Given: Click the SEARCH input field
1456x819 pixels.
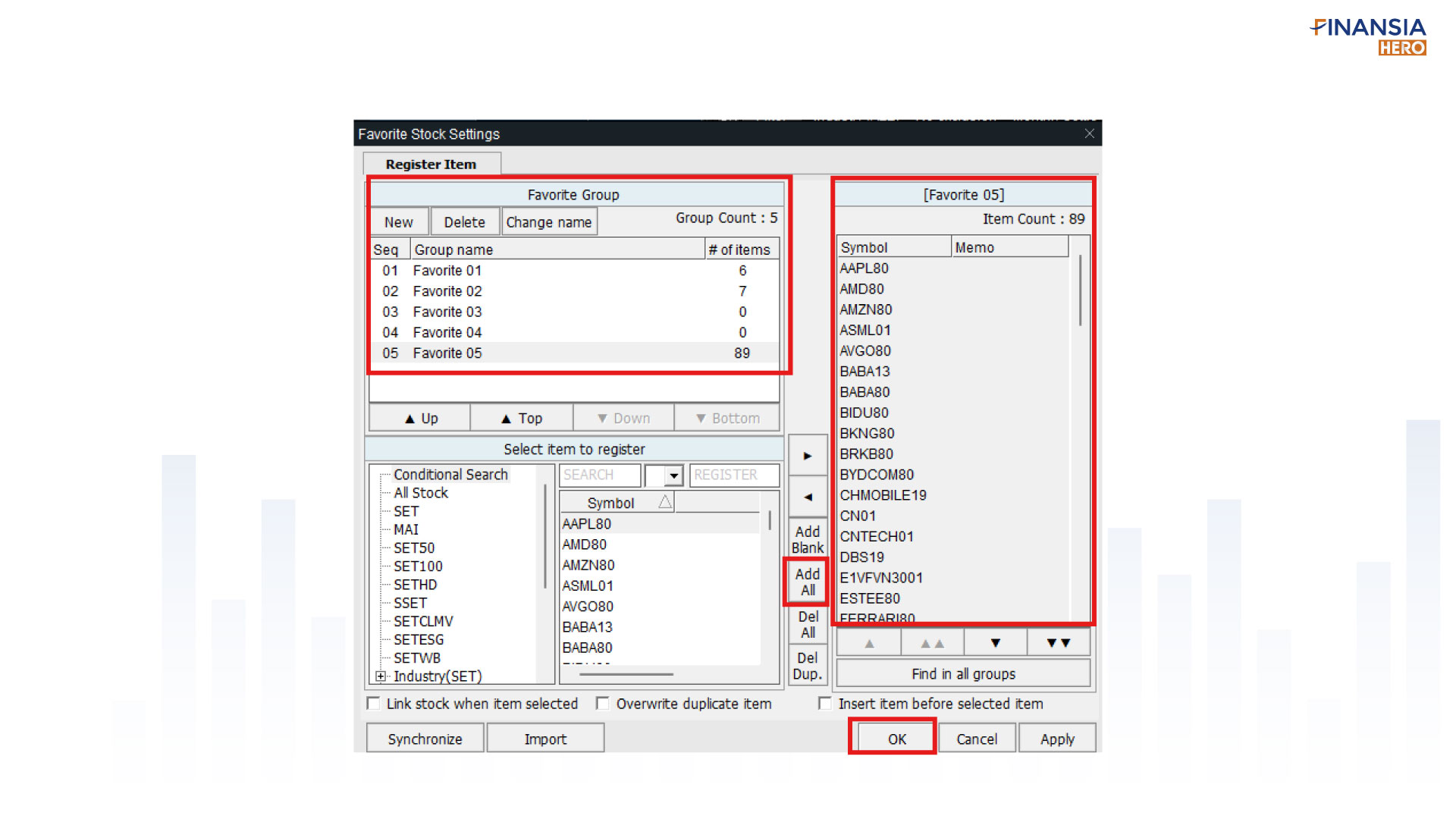Looking at the screenshot, I should (600, 475).
